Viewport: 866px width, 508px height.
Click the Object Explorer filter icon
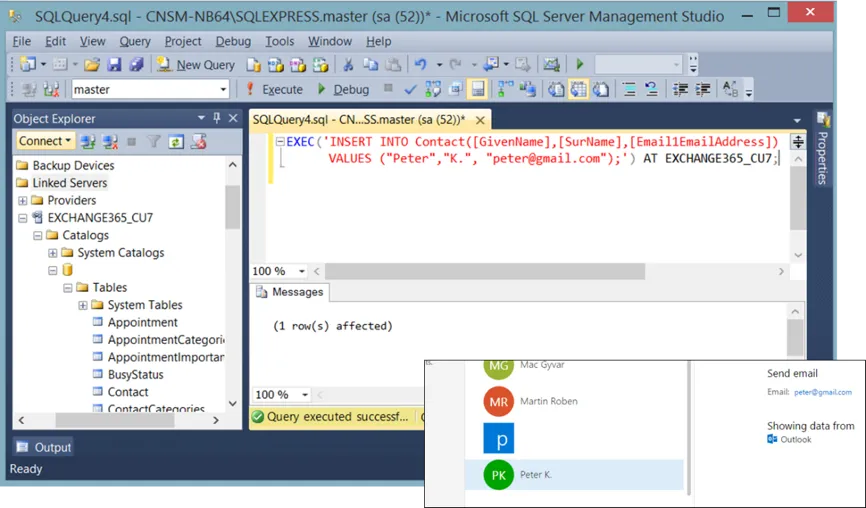click(x=153, y=142)
